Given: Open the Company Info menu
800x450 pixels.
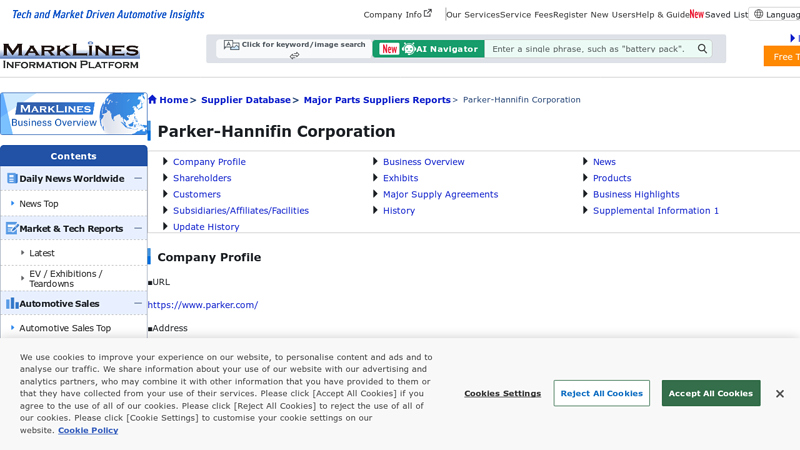Looking at the screenshot, I should tap(397, 15).
